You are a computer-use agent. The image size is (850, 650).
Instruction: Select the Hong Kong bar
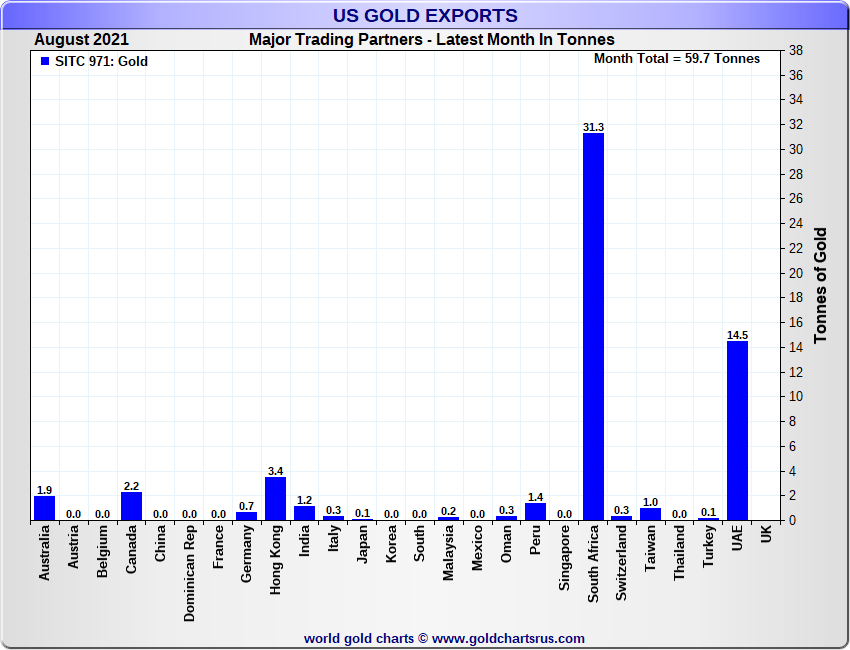[275, 499]
